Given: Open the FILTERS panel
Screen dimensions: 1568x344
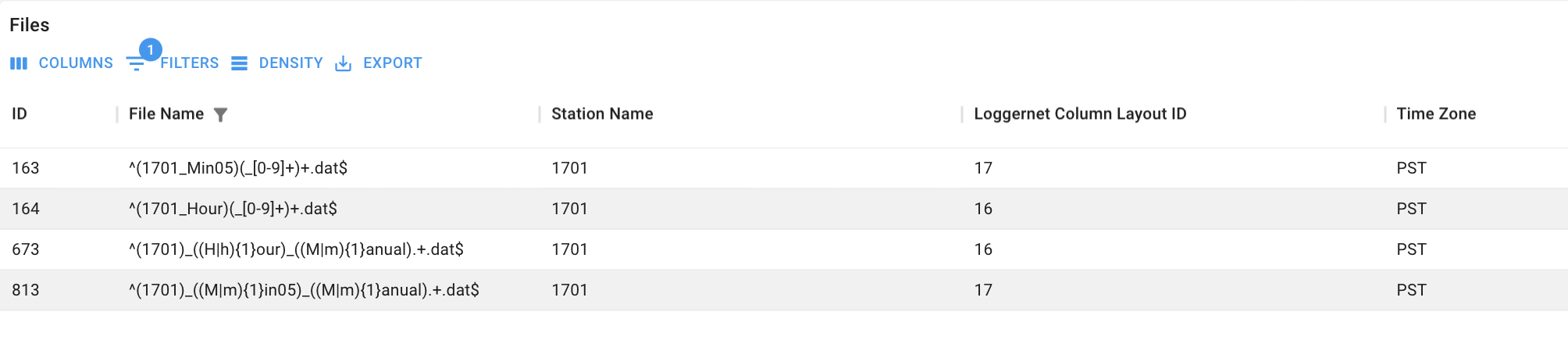Looking at the screenshot, I should click(189, 63).
